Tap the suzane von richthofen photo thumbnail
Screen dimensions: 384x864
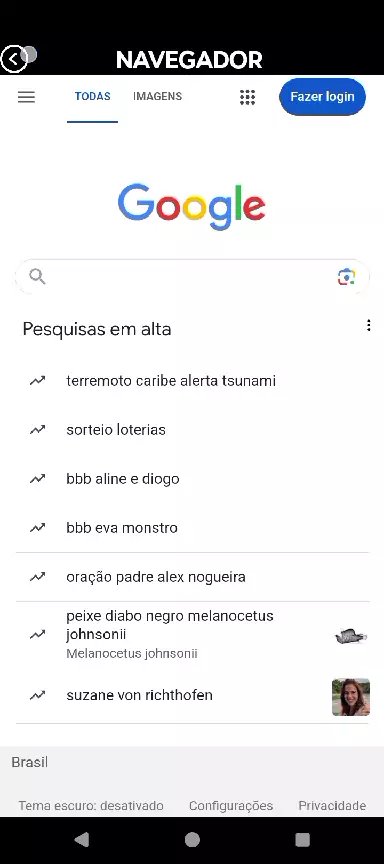351,697
